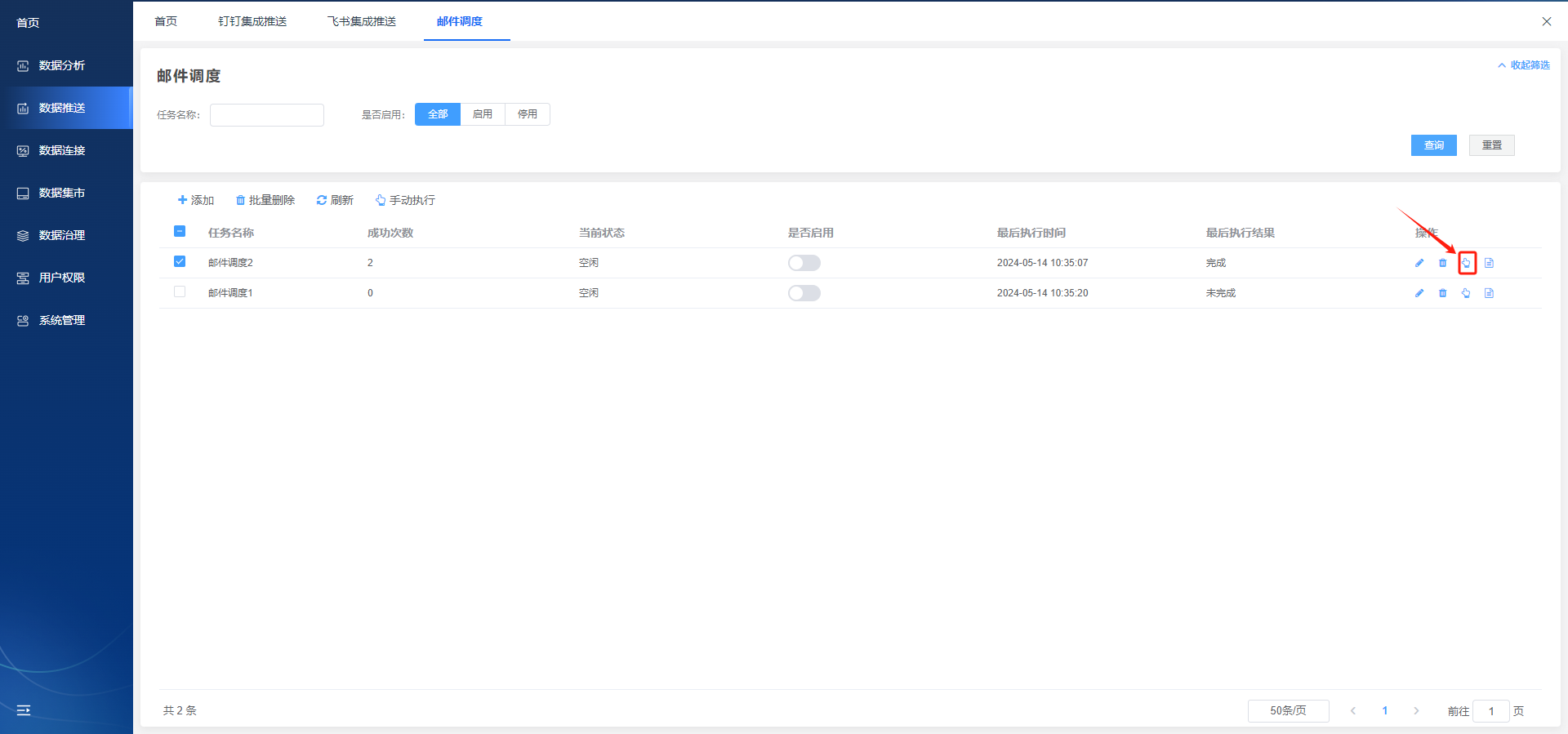Open 数据分析 in the sidebar
This screenshot has height=734, width=1568.
[65, 65]
